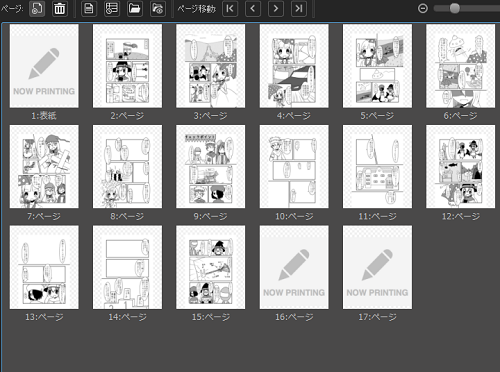Screen dimensions: 500x372
Task: Click the label "16:ページ"
Action: coord(294,317)
